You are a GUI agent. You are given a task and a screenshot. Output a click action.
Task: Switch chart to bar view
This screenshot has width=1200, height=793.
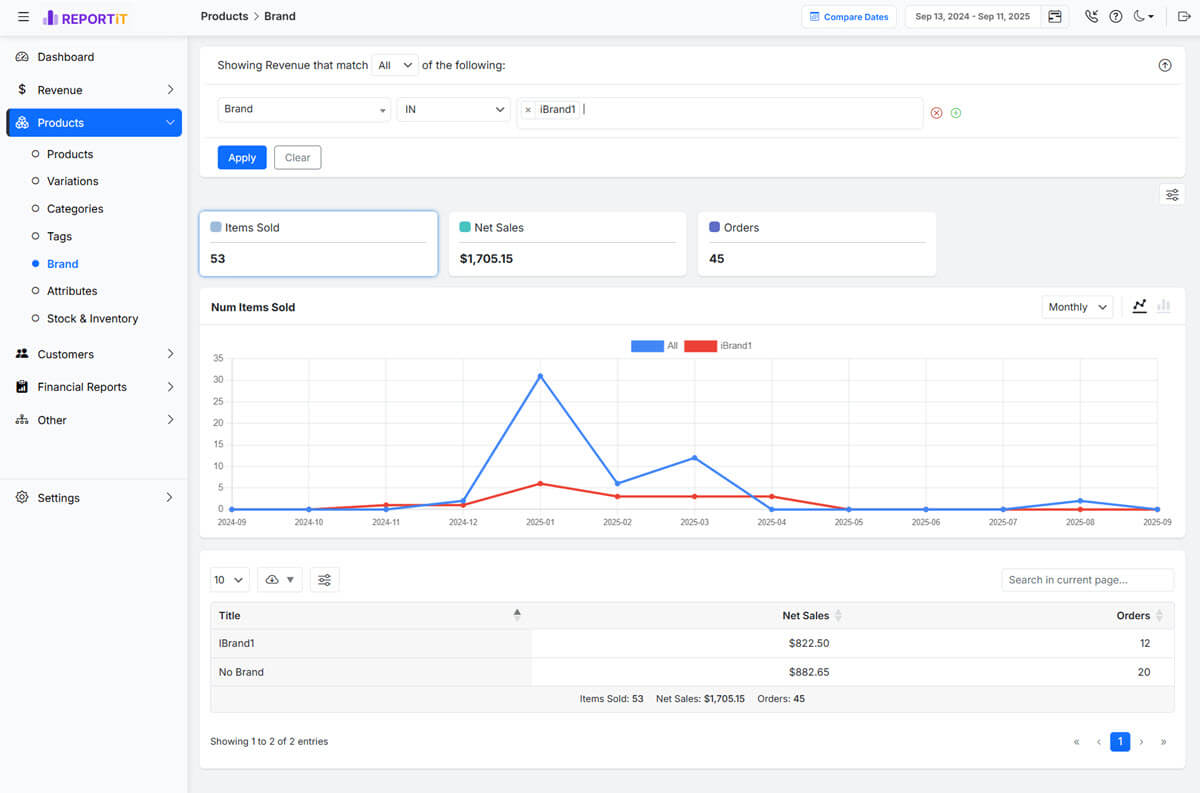point(1164,307)
